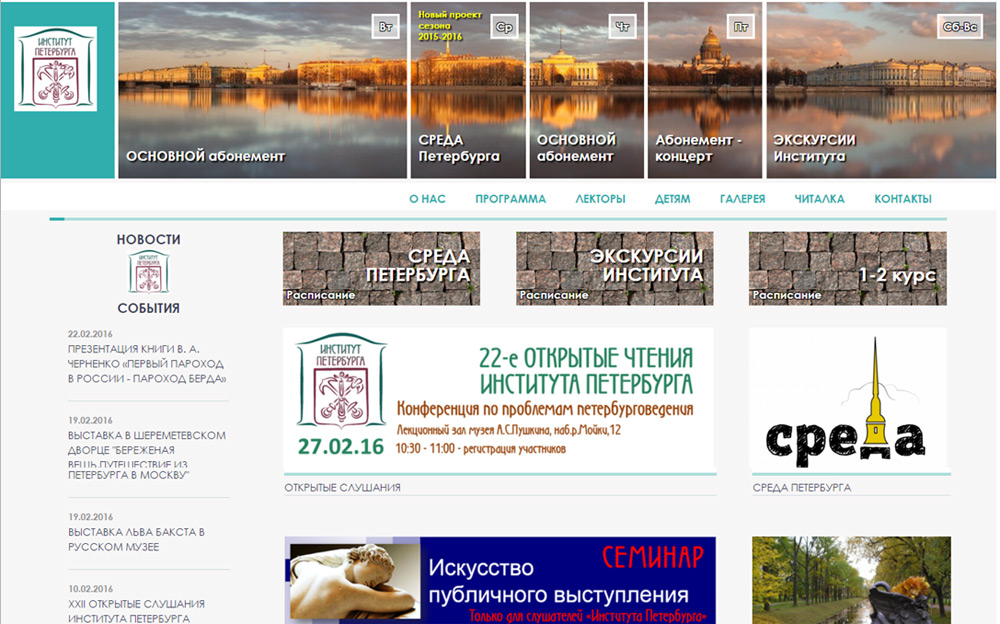Click the НОВОСТИ heading
The height and width of the screenshot is (624, 1000).
click(149, 239)
